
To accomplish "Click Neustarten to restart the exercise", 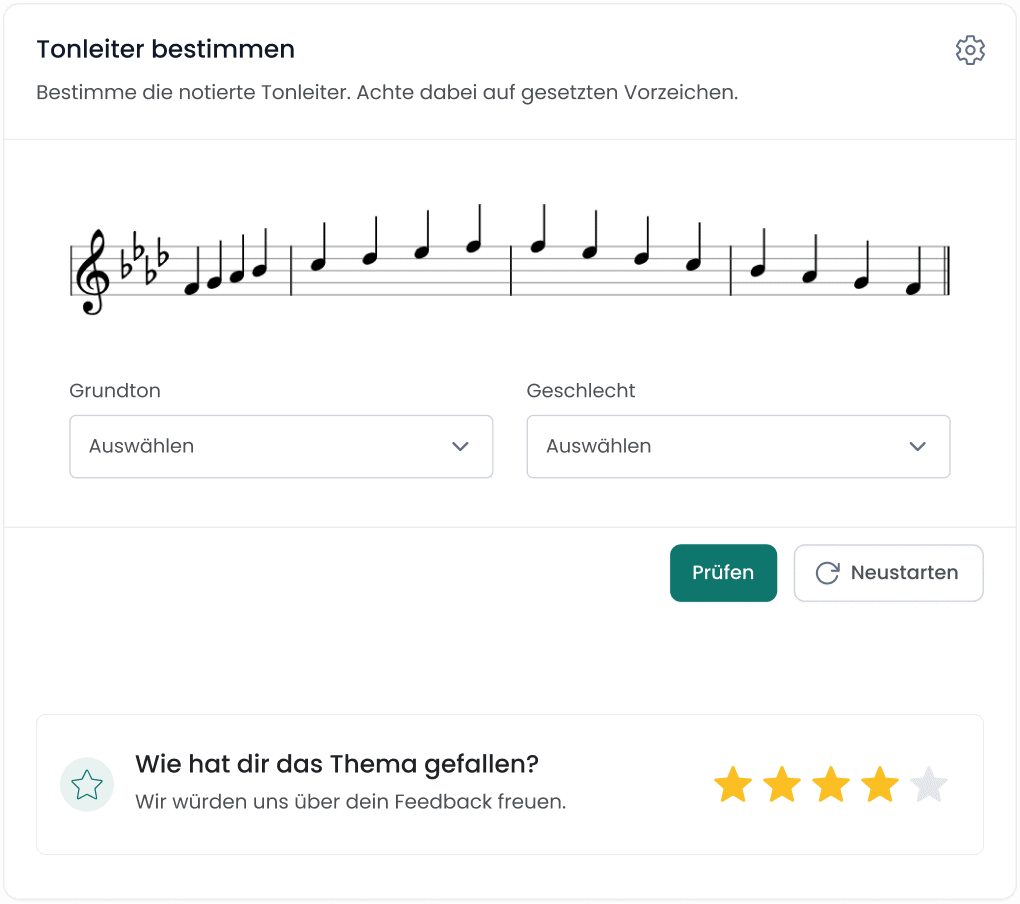I will point(888,572).
